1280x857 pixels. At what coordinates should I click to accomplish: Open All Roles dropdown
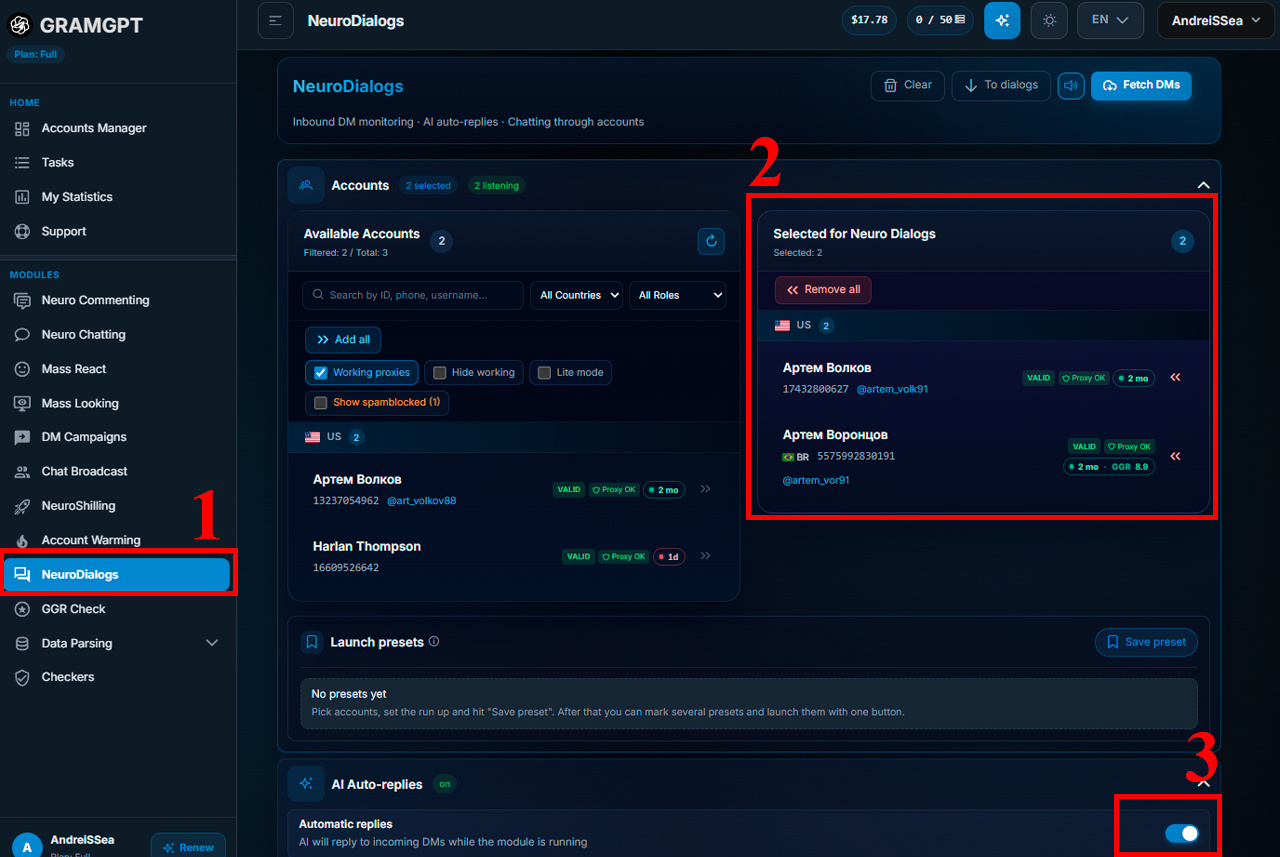click(677, 295)
